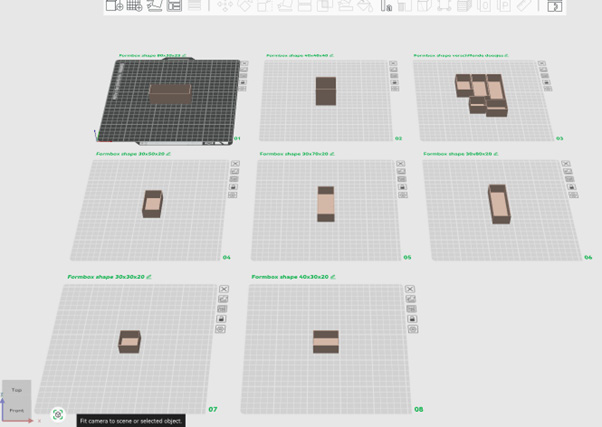This screenshot has width=602, height=427.
Task: Select the Move tool in toolbar
Action: (225, 5)
